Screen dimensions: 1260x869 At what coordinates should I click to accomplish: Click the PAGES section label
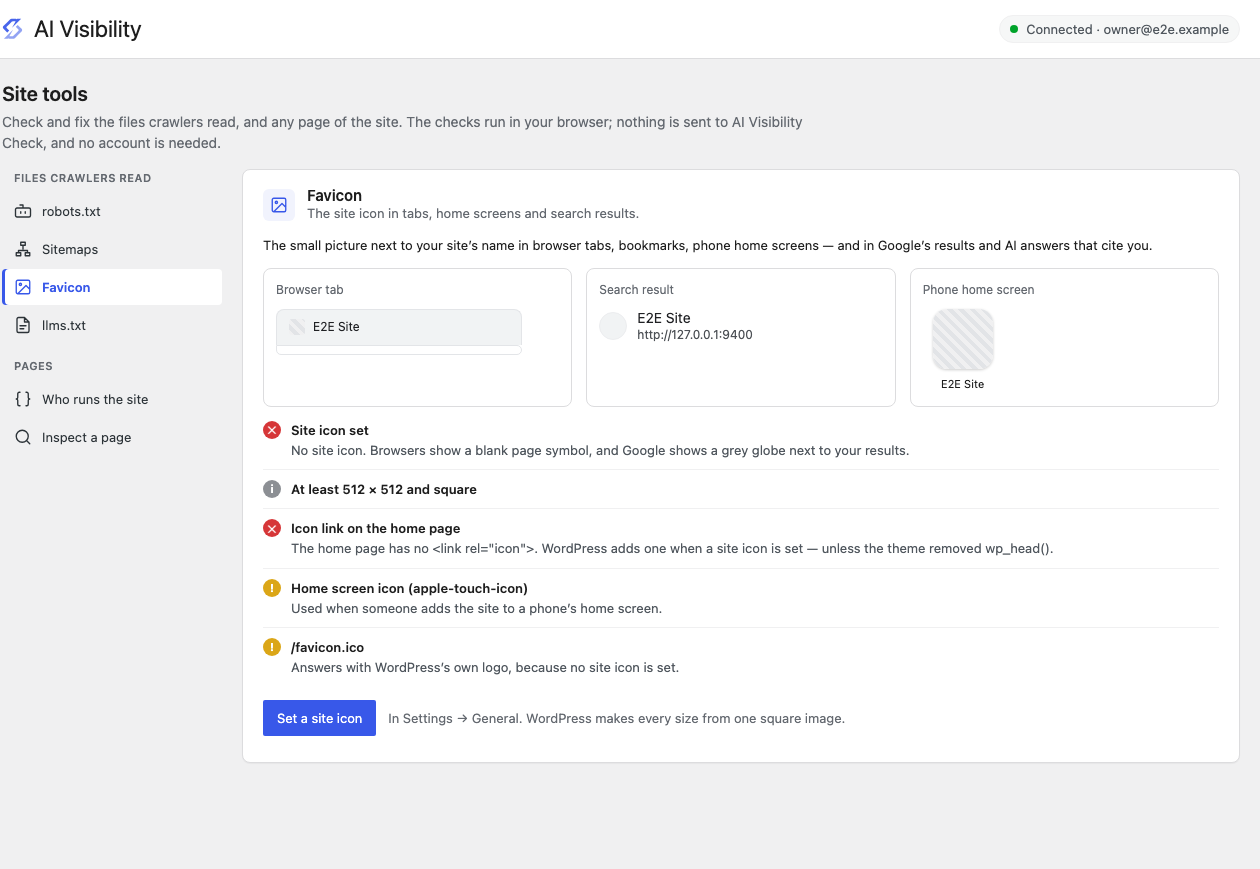coord(33,366)
